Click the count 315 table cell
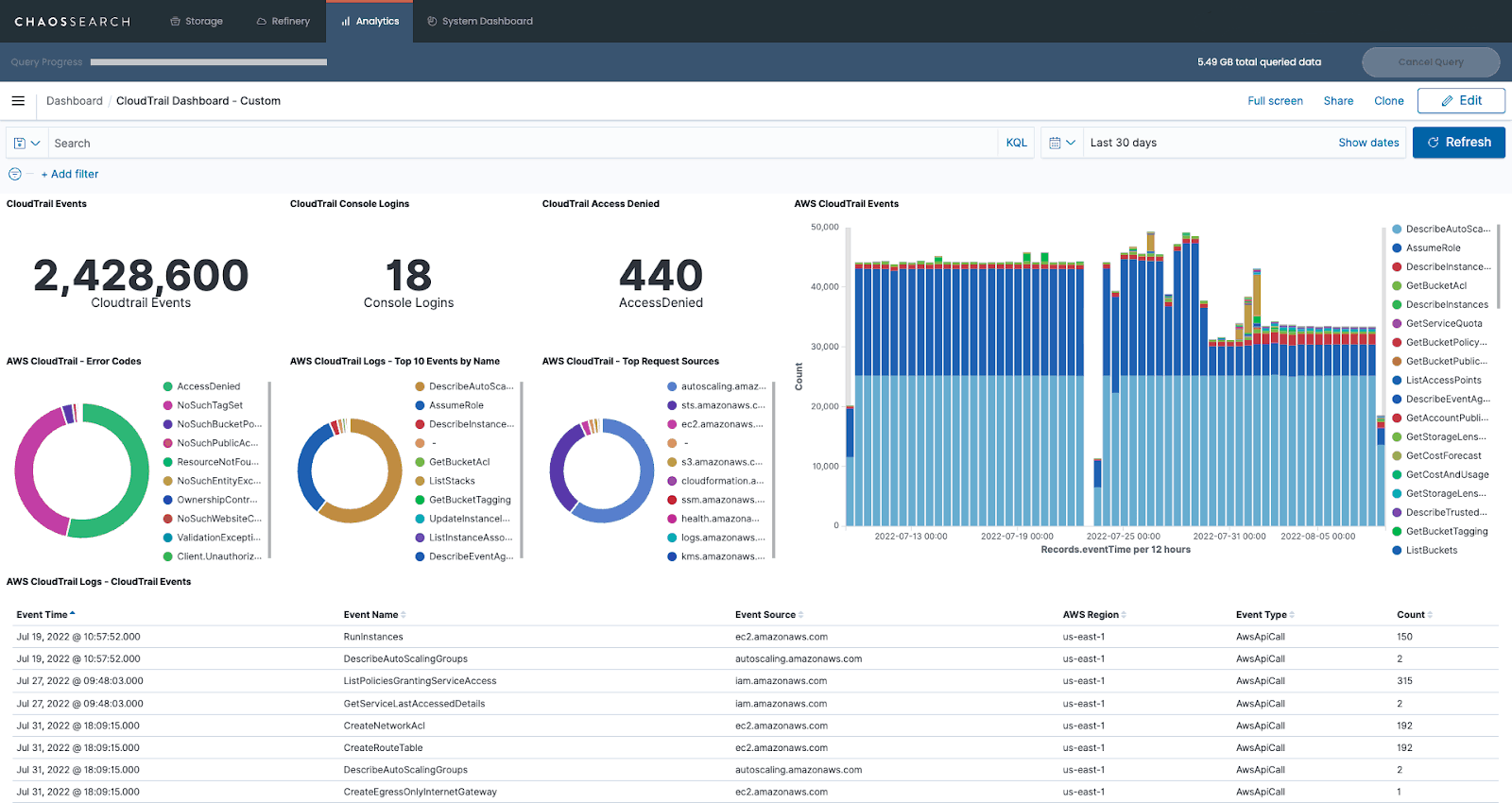The height and width of the screenshot is (803, 1512). [x=1404, y=681]
